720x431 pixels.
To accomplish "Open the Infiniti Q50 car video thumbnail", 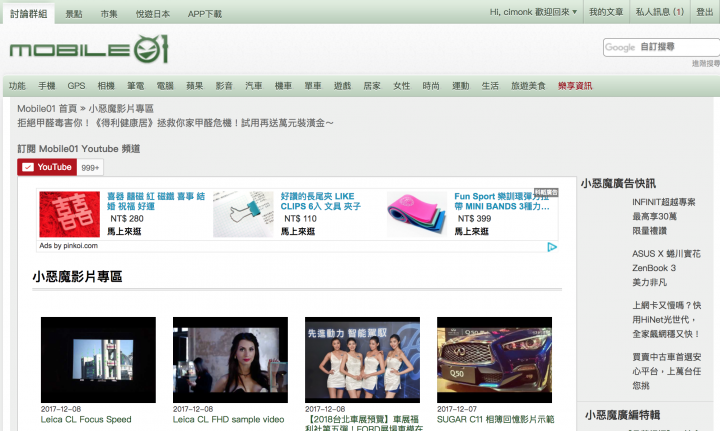I will point(495,360).
